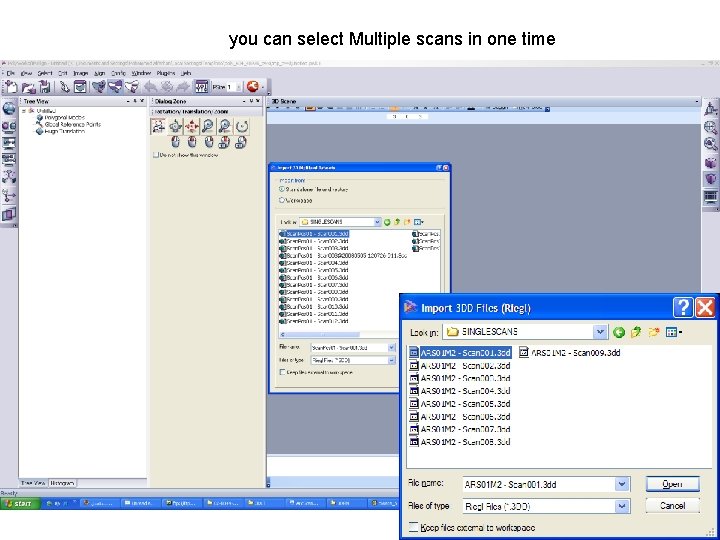Click the top icon in the right sidebar

710,109
